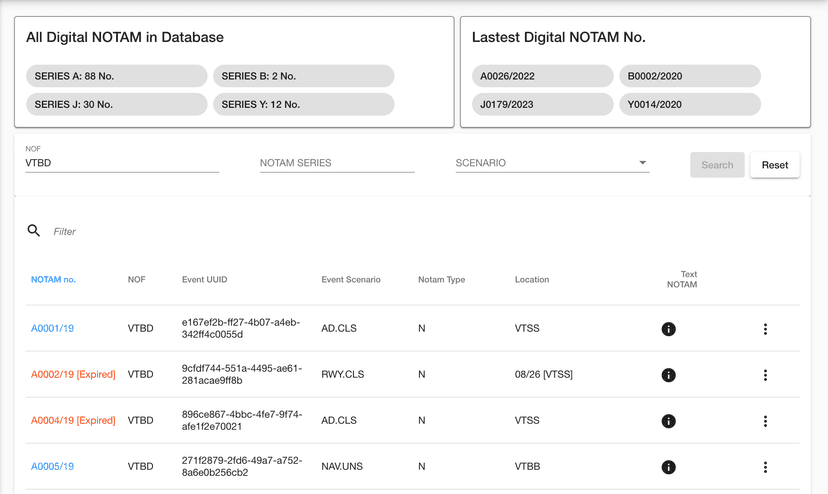Click the magnifier icon beside Filter

coord(34,231)
